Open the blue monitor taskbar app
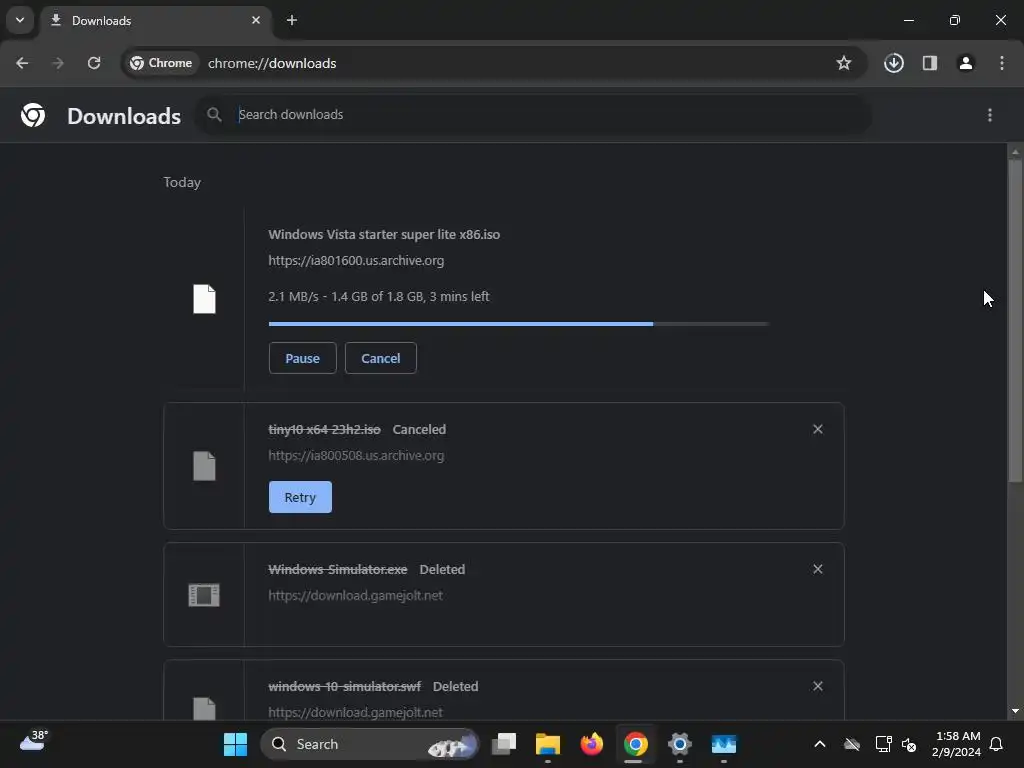Image resolution: width=1024 pixels, height=768 pixels. 724,744
